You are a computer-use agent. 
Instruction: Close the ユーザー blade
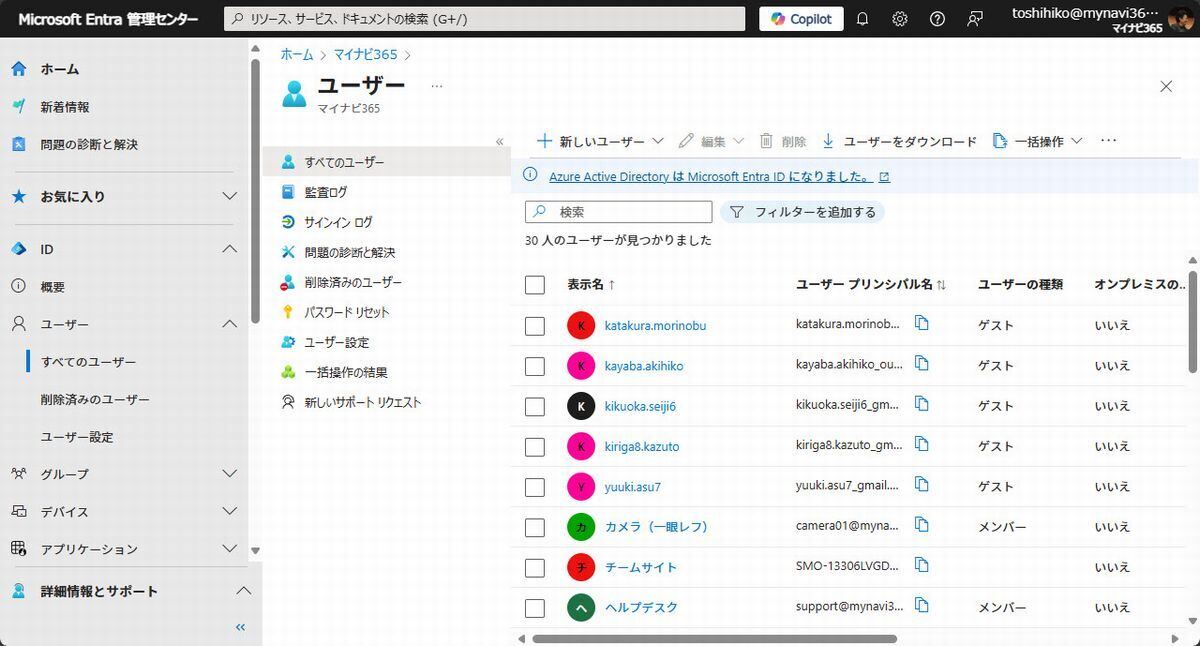coord(1166,86)
